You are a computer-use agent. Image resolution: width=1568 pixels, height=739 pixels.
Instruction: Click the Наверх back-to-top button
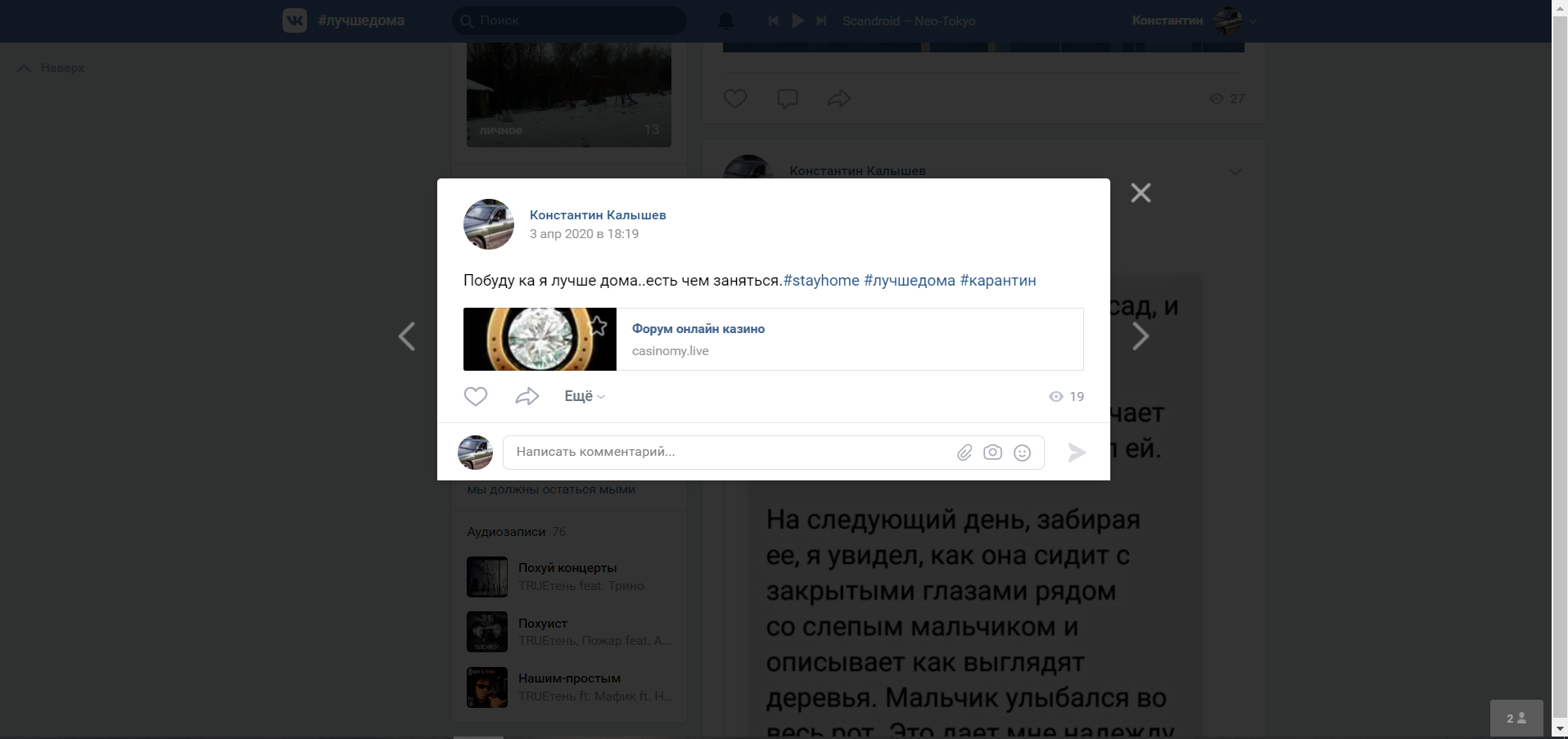51,68
